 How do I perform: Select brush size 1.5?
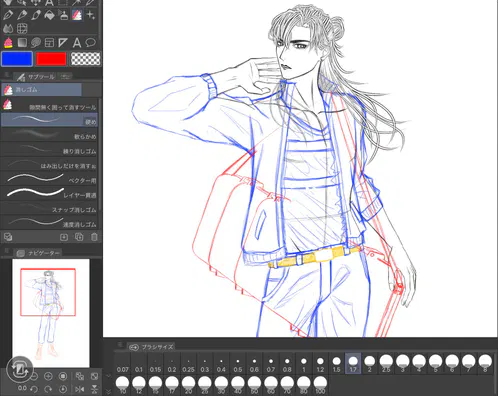click(x=337, y=364)
